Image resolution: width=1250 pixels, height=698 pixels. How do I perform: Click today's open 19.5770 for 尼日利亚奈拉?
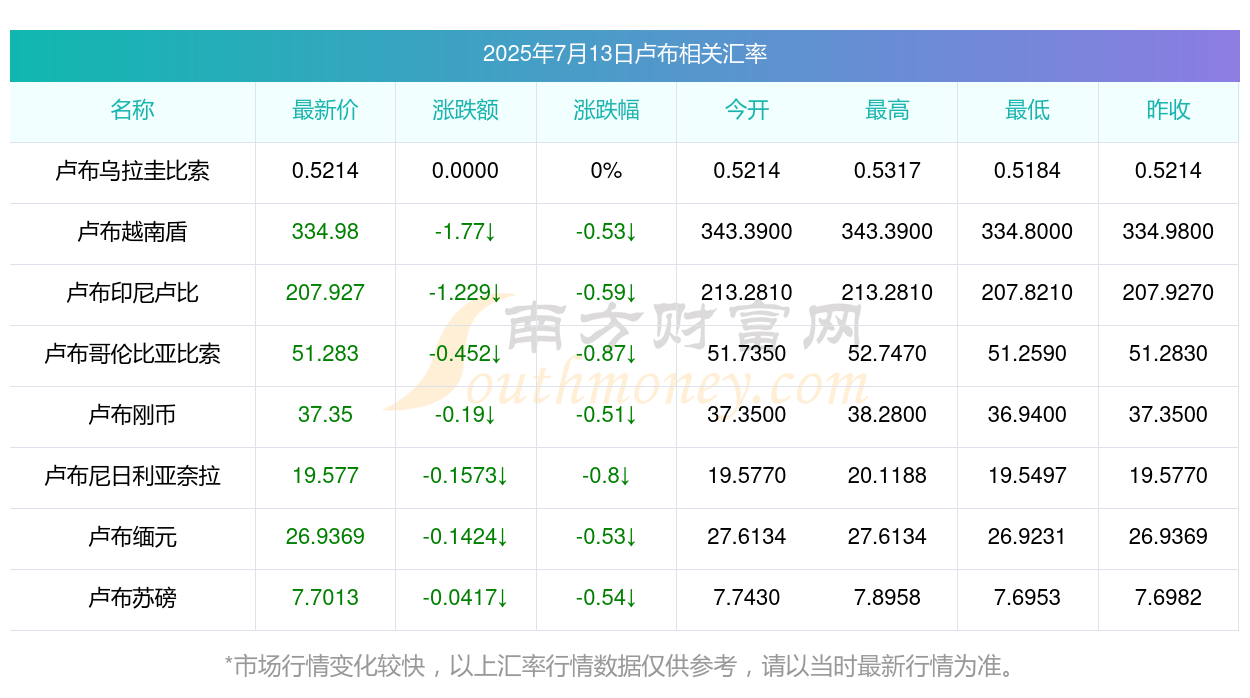(747, 476)
